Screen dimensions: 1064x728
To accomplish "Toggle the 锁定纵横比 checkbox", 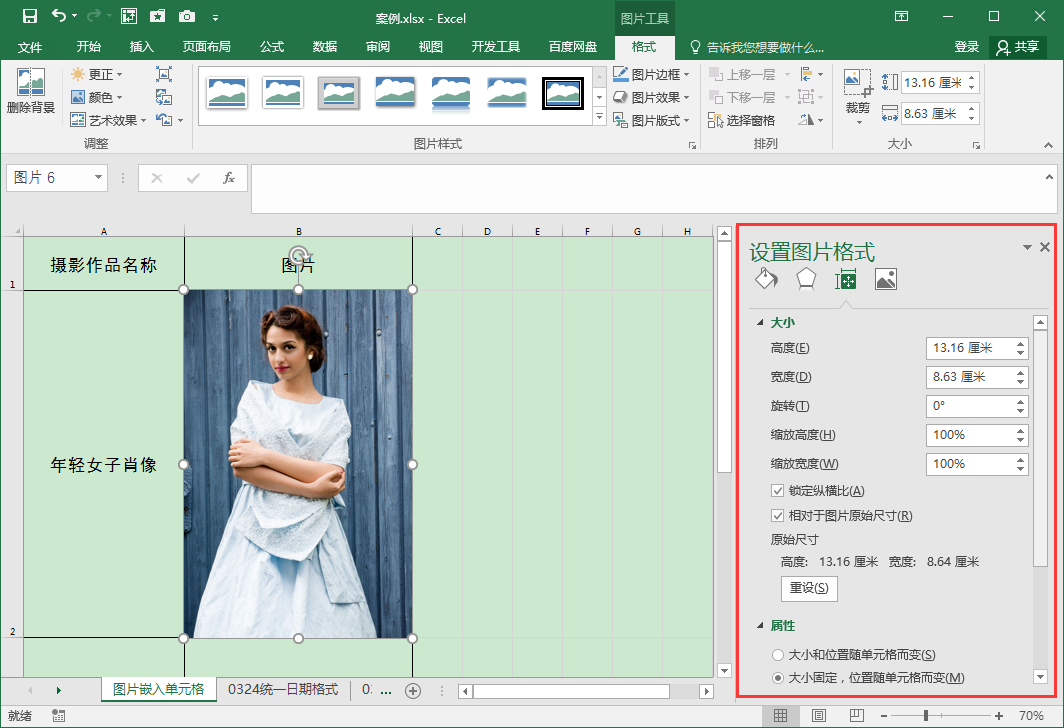I will [x=778, y=490].
